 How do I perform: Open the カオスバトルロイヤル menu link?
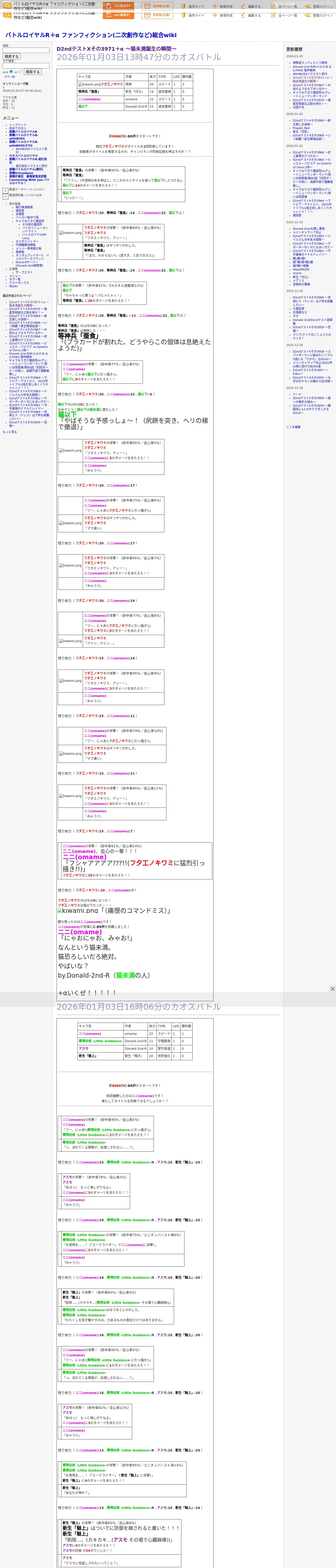click(x=23, y=156)
